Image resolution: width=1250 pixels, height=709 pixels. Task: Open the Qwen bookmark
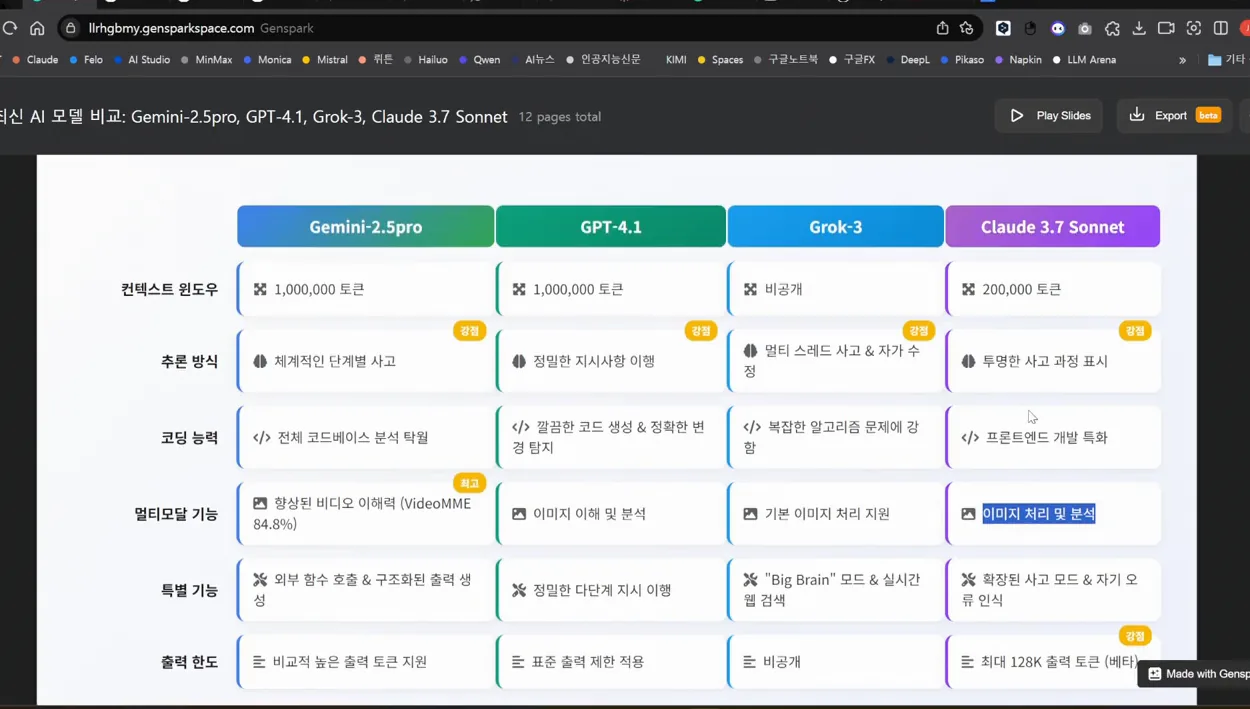point(480,60)
